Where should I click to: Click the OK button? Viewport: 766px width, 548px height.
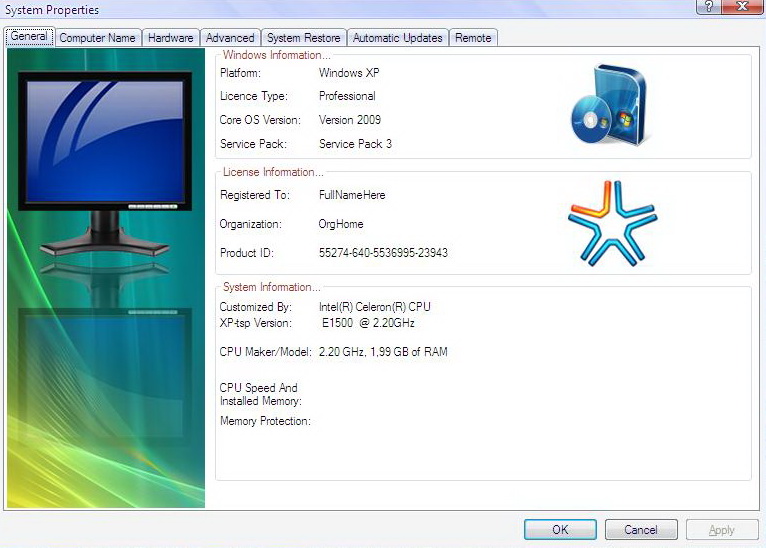pos(560,529)
